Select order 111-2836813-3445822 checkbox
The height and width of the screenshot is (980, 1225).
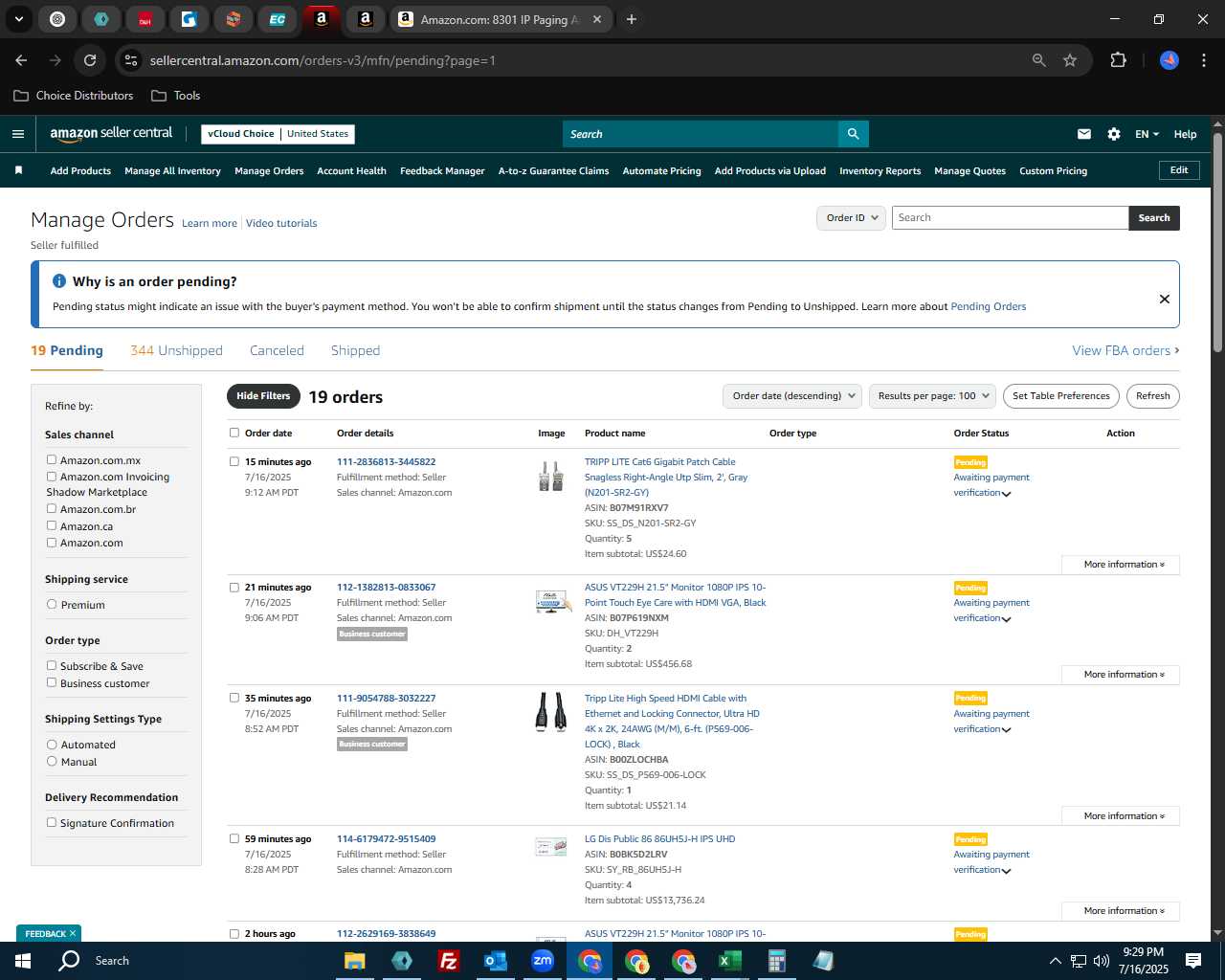[234, 461]
